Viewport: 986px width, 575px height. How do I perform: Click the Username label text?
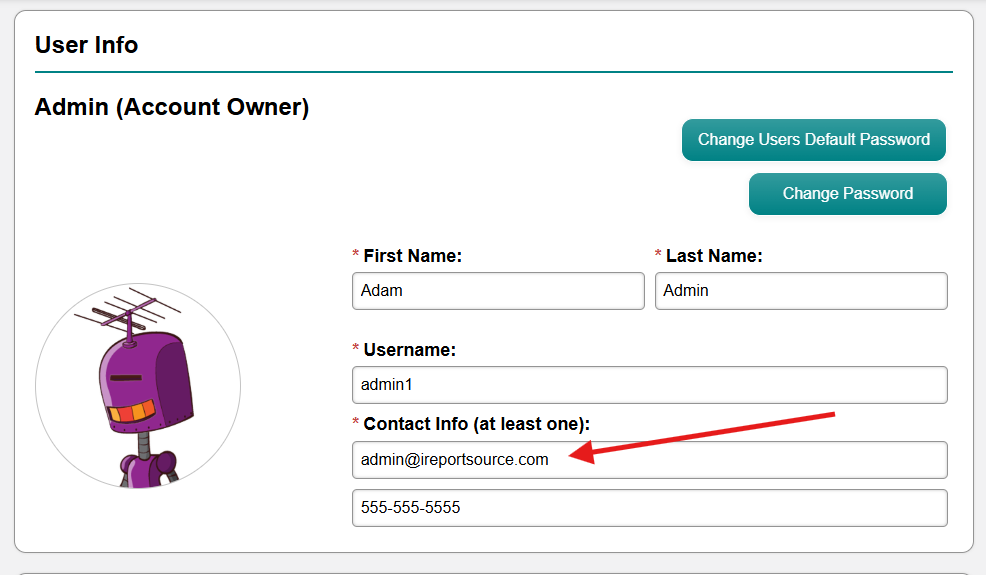[409, 350]
